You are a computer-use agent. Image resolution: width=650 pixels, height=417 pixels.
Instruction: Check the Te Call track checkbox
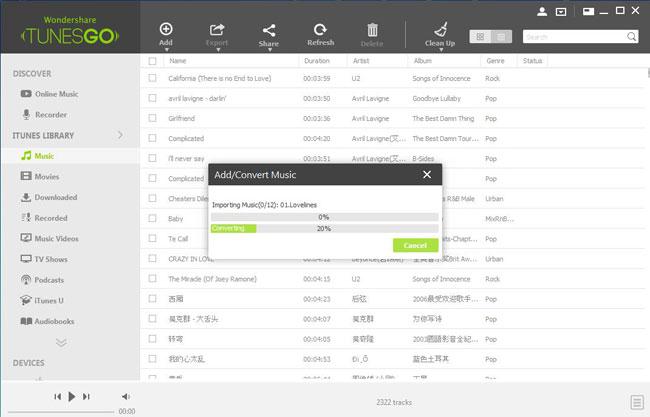[153, 238]
